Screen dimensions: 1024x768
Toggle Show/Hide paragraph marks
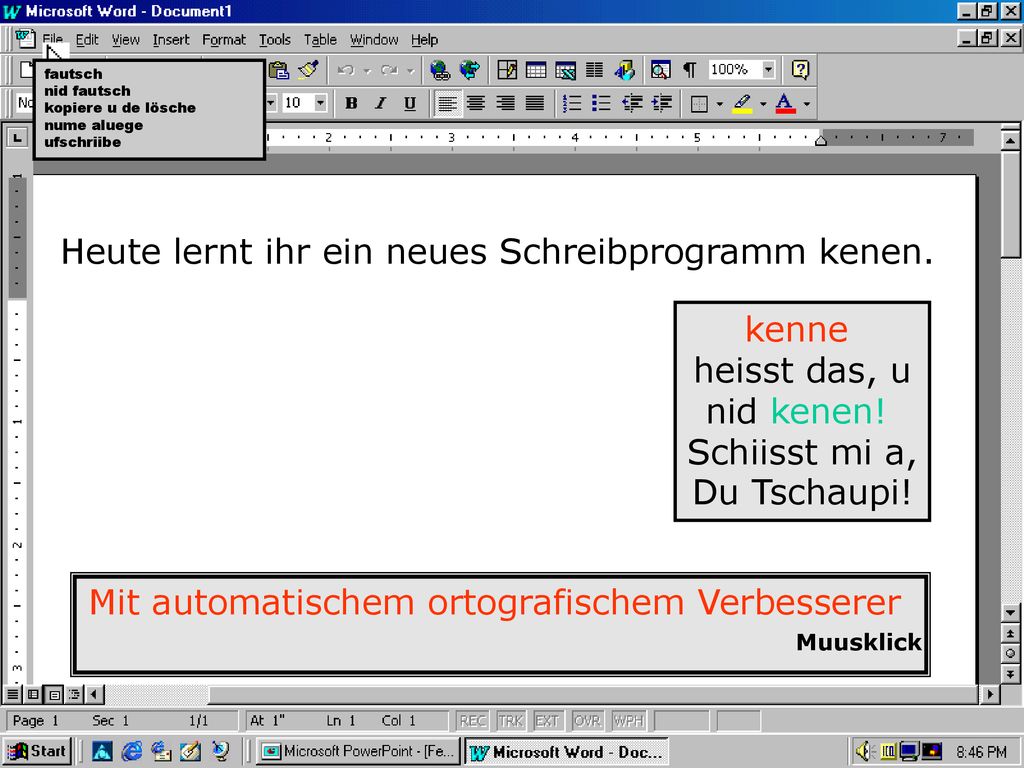tap(690, 70)
